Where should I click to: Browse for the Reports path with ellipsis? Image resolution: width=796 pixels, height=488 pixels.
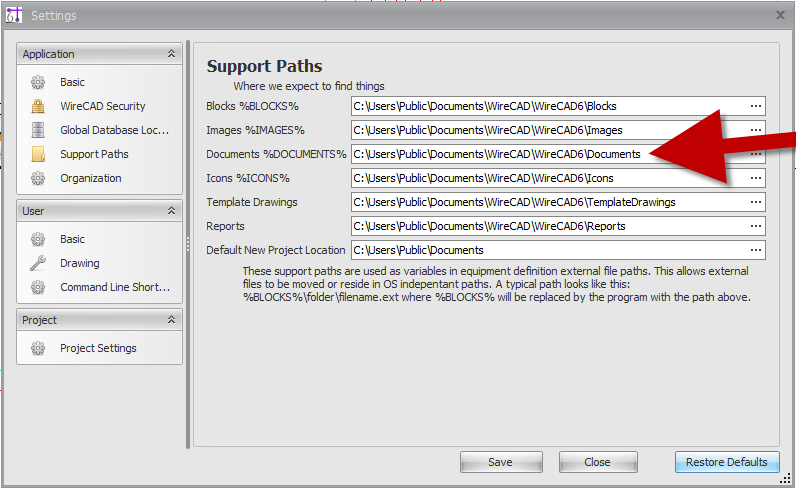(755, 226)
